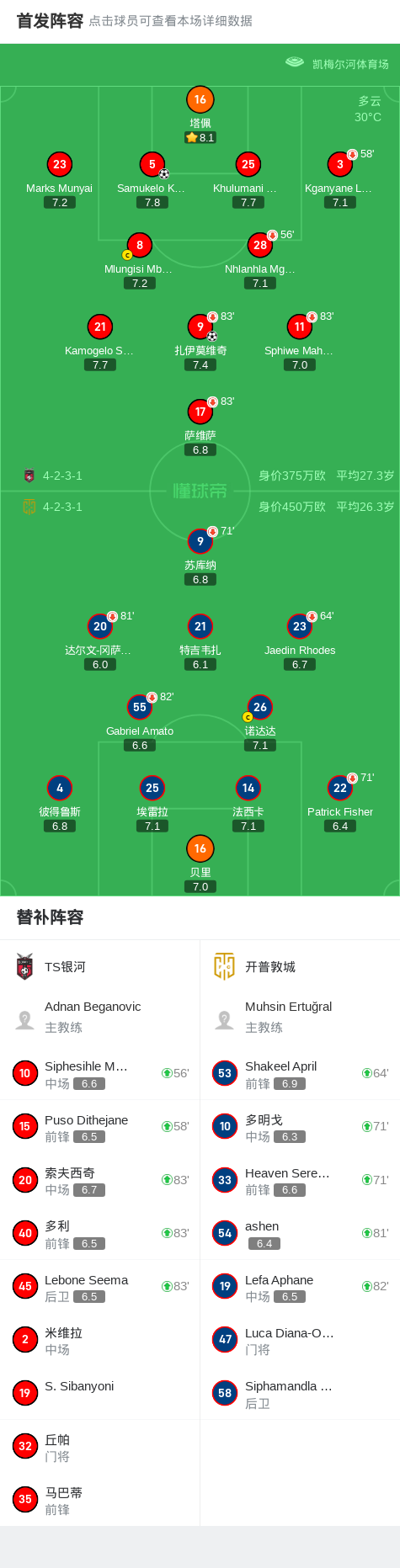This screenshot has width=400, height=1568.
Task: Open Gabriel Amato number 55 player icon
Action: tap(140, 707)
